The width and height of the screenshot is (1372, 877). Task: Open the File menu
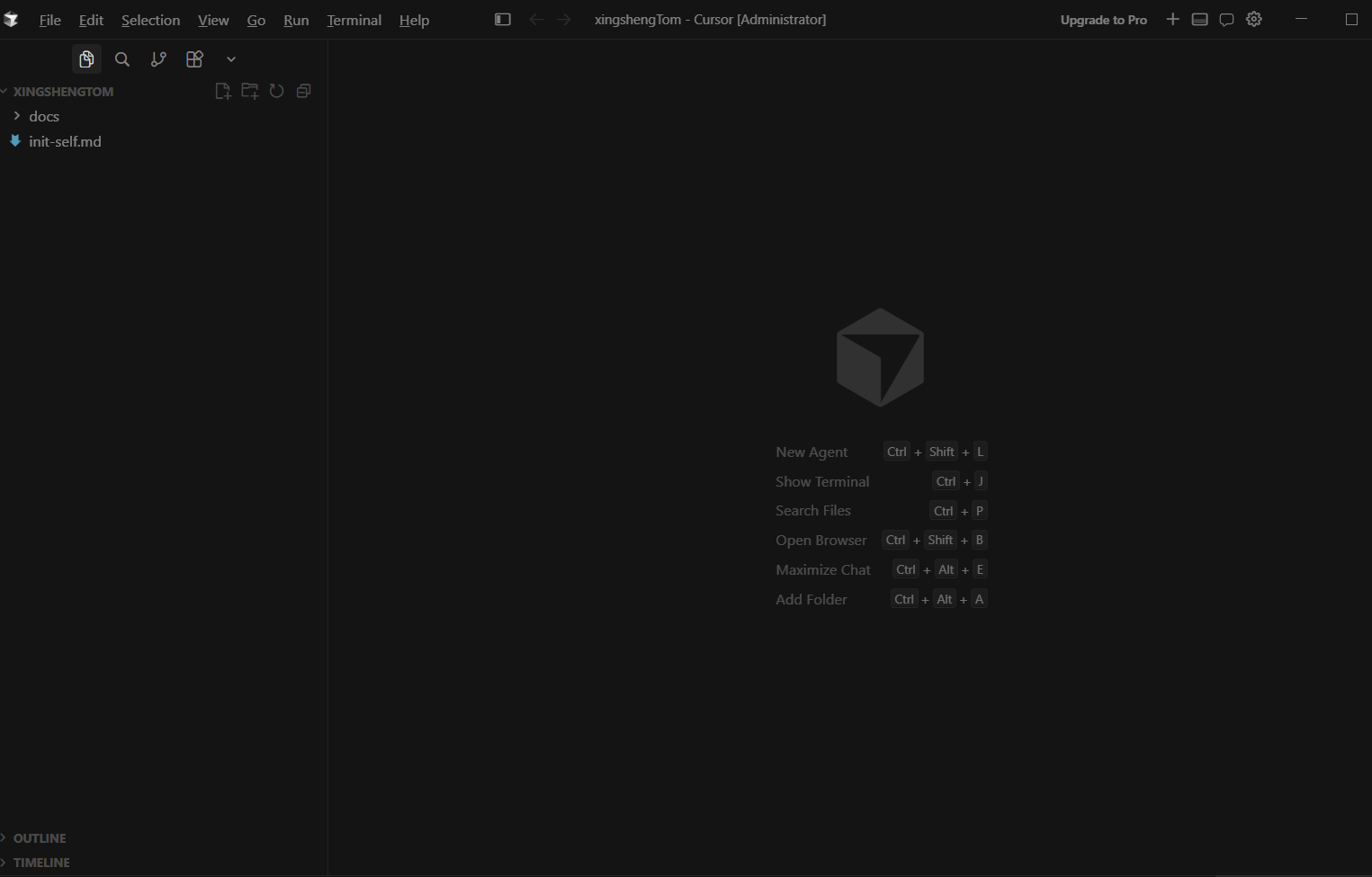50,20
